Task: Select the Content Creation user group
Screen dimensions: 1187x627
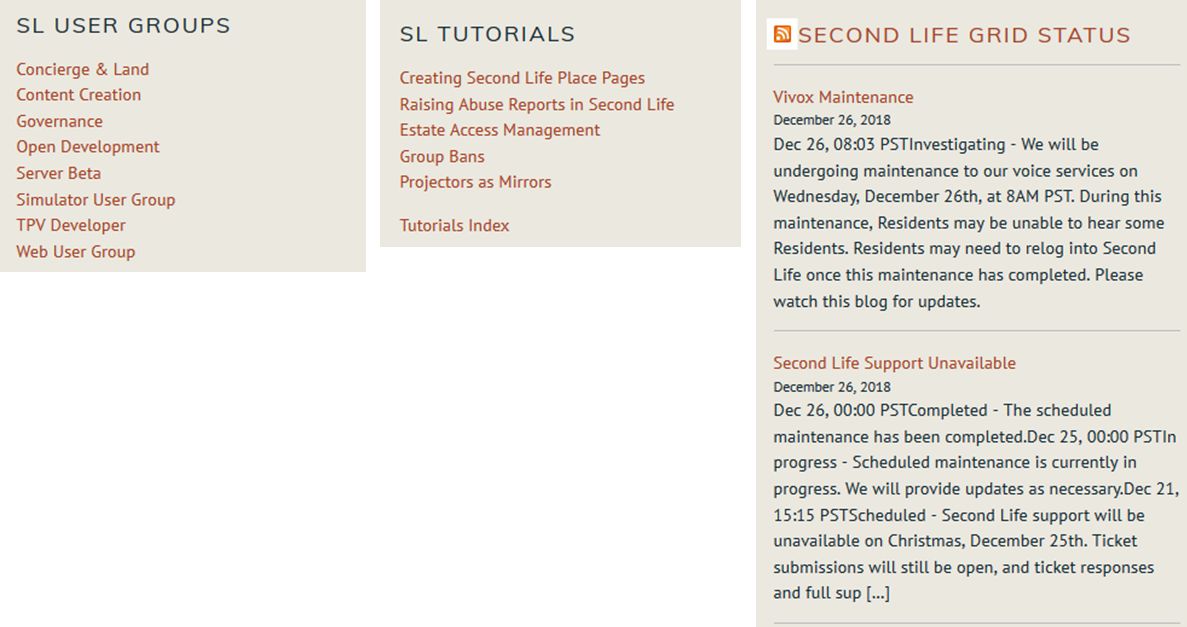Action: [x=78, y=95]
